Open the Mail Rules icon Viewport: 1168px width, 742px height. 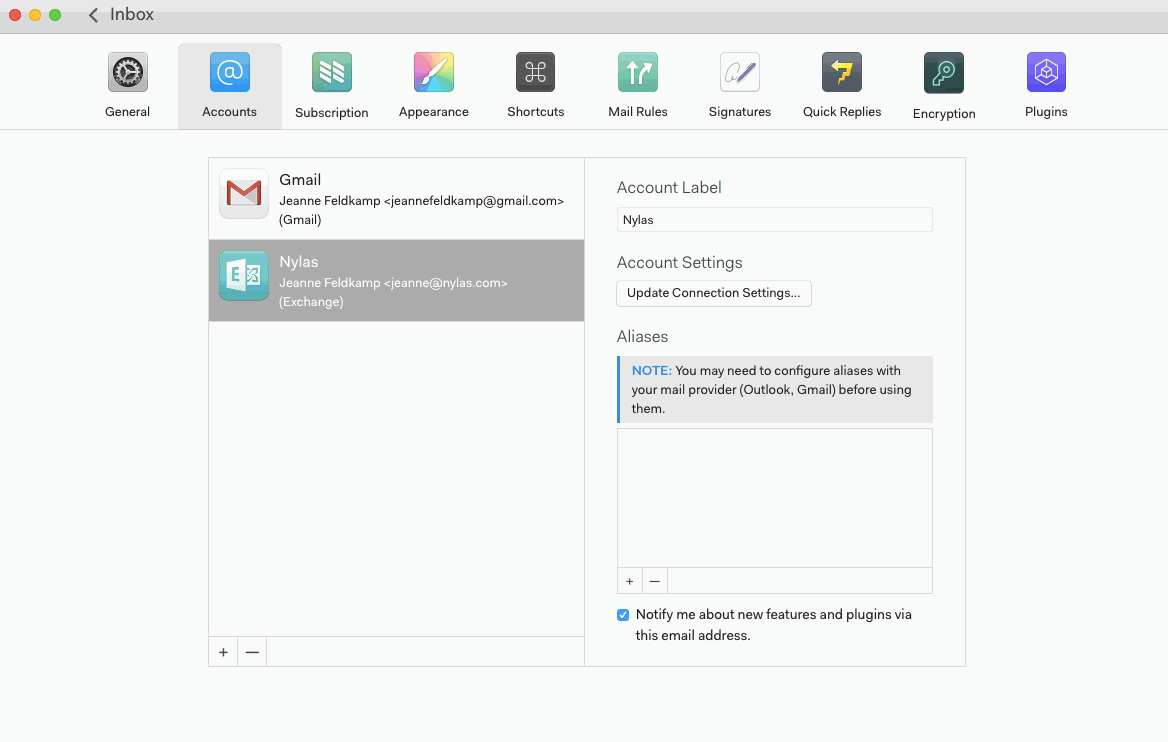pyautogui.click(x=638, y=74)
